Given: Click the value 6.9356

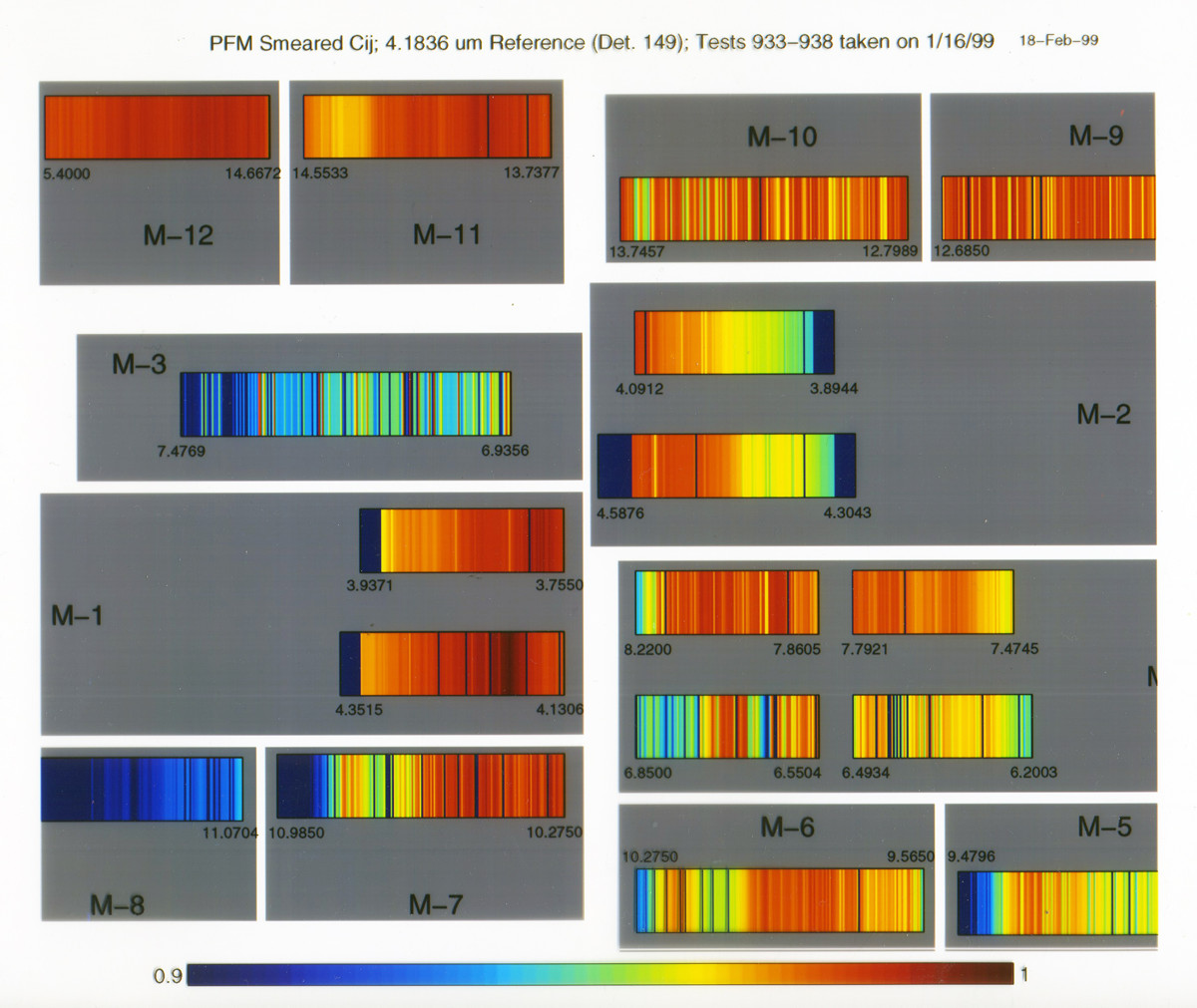Looking at the screenshot, I should click(505, 451).
